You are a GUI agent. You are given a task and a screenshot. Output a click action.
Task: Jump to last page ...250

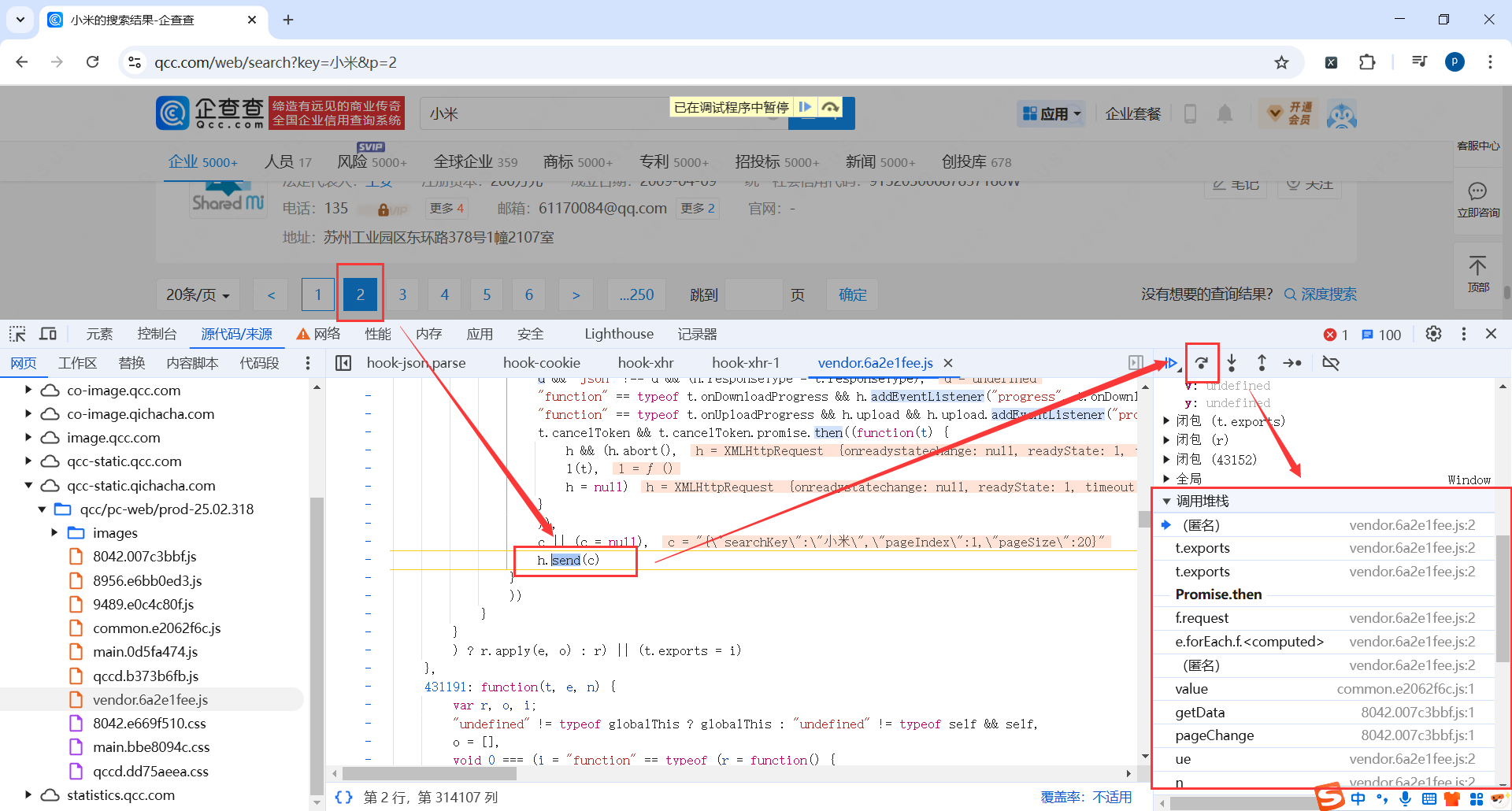pyautogui.click(x=636, y=294)
